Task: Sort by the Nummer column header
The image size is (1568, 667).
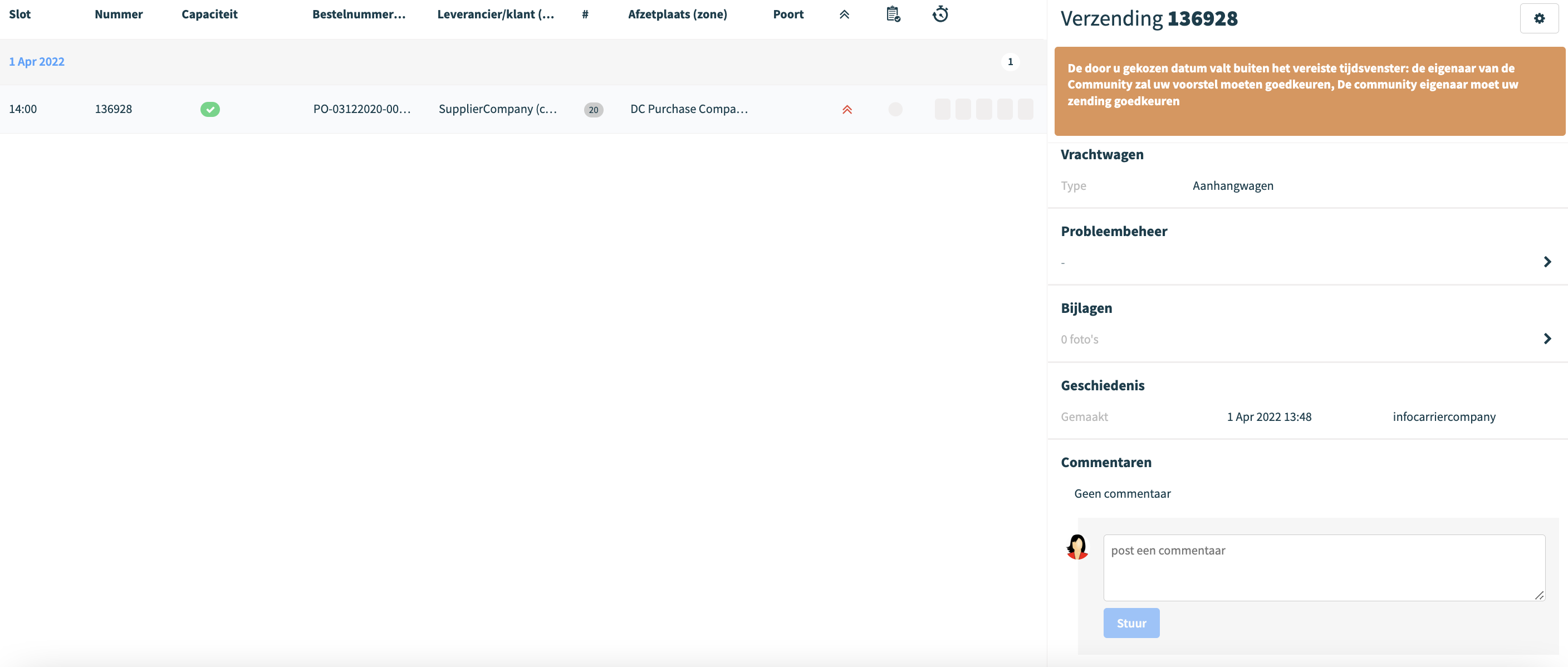Action: point(119,14)
